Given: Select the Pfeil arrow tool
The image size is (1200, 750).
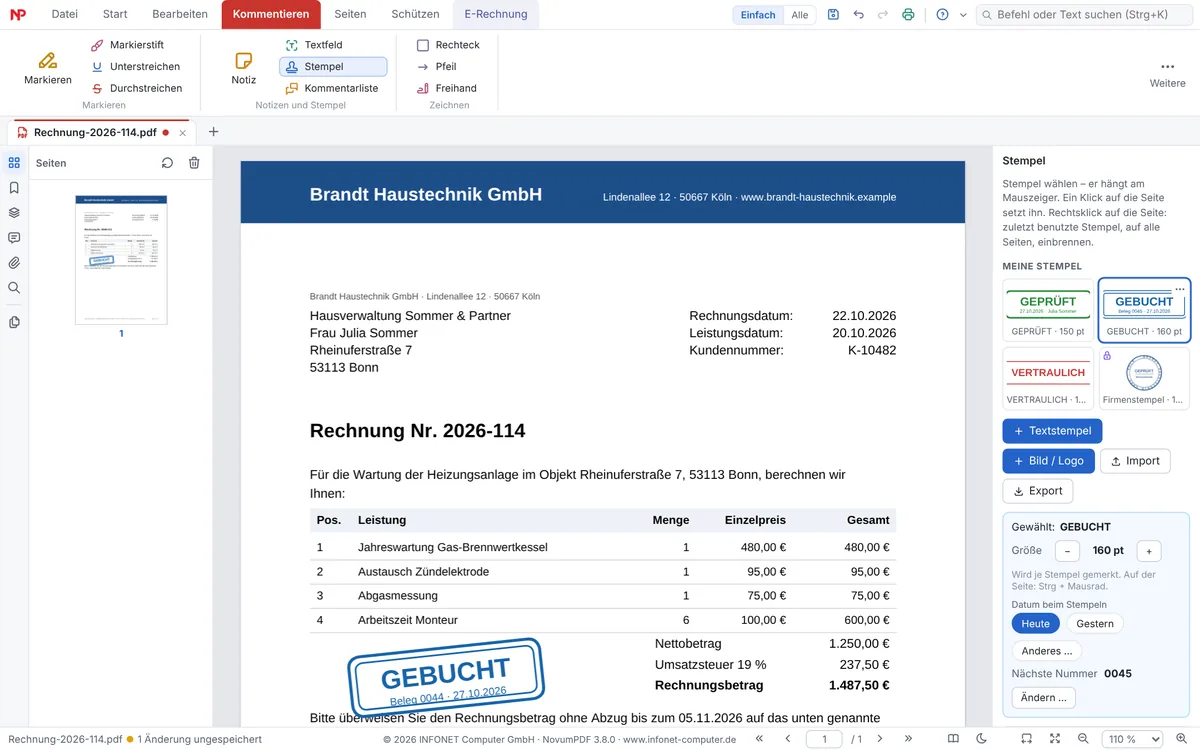Looking at the screenshot, I should coord(436,66).
